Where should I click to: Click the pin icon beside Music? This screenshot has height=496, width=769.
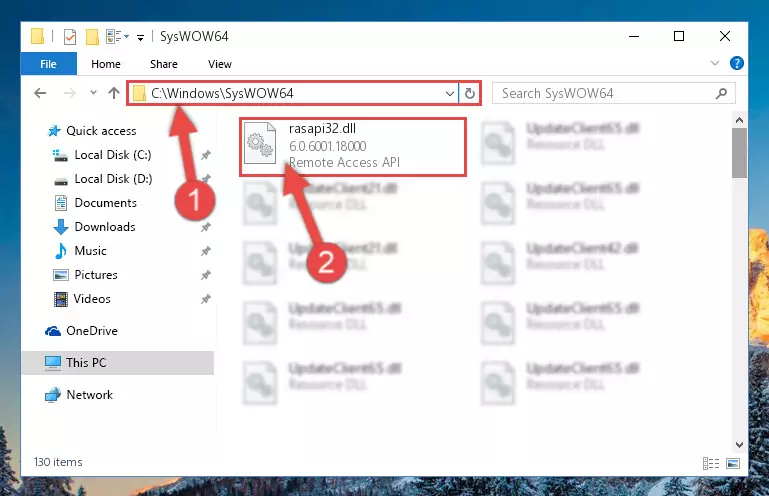(205, 251)
